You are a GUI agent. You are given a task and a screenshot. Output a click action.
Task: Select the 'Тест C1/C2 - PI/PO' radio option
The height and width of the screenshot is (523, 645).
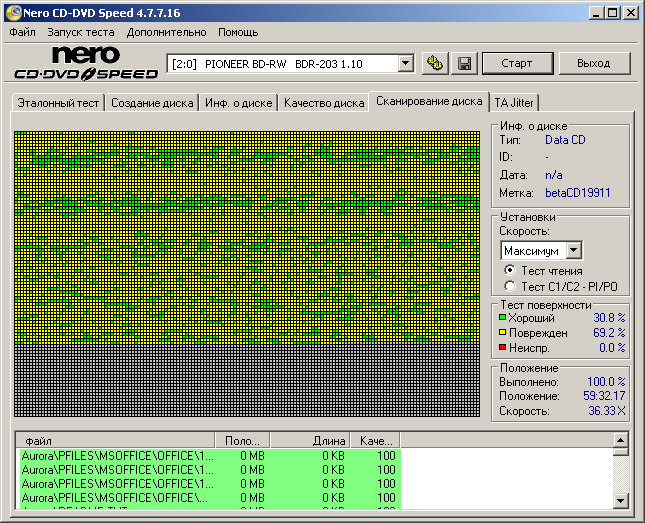point(511,286)
